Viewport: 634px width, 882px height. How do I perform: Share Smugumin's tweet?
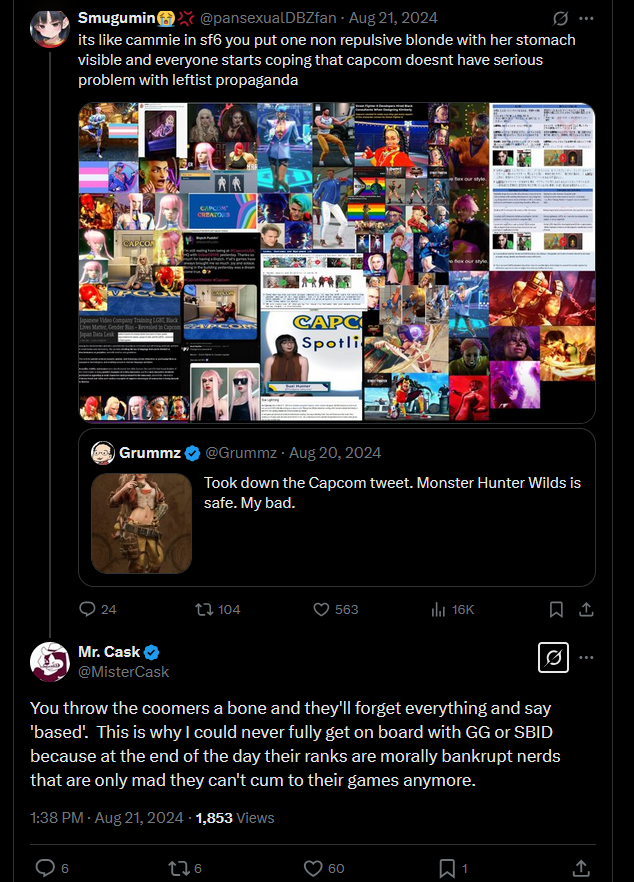click(x=587, y=609)
